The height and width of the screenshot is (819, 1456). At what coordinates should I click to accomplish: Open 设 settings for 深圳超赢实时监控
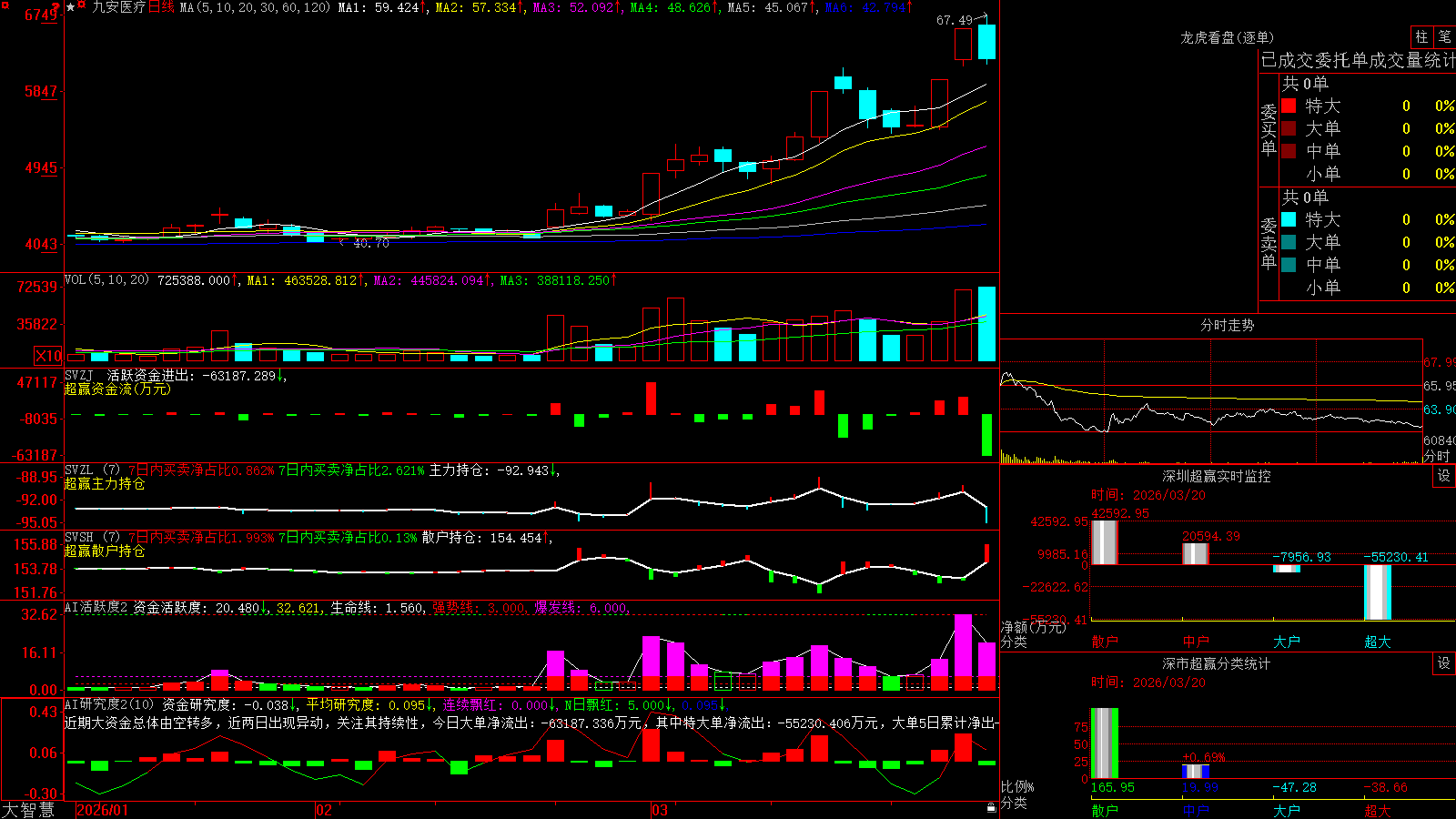(1444, 476)
